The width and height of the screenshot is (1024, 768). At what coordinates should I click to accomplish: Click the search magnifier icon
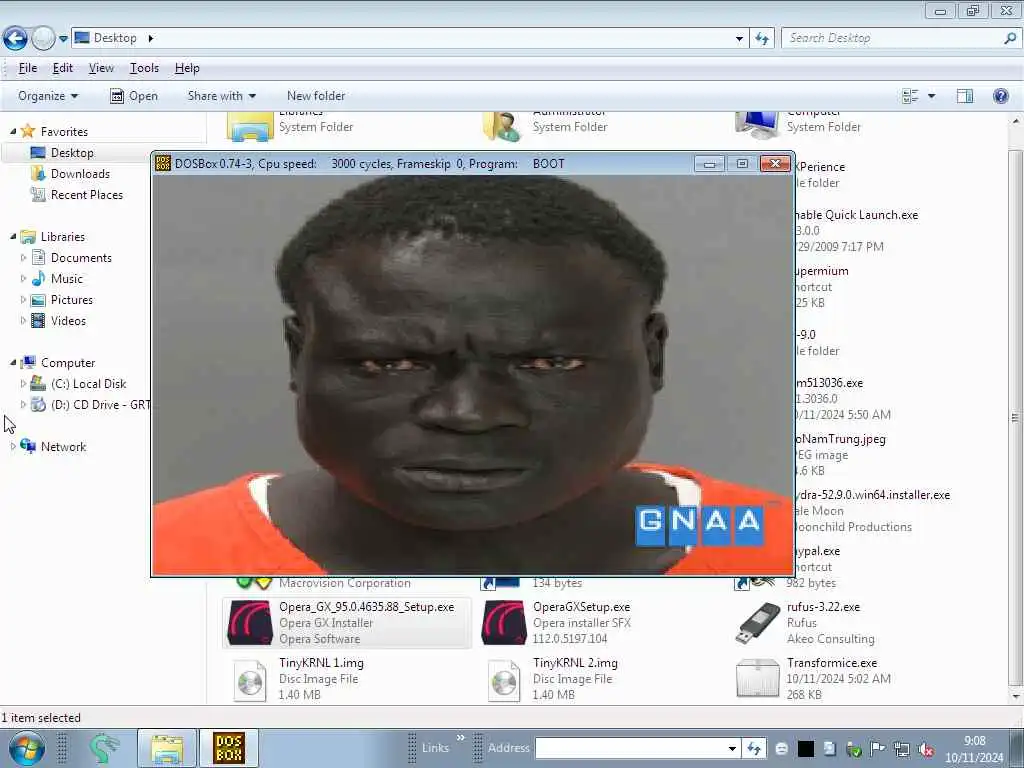(1010, 39)
